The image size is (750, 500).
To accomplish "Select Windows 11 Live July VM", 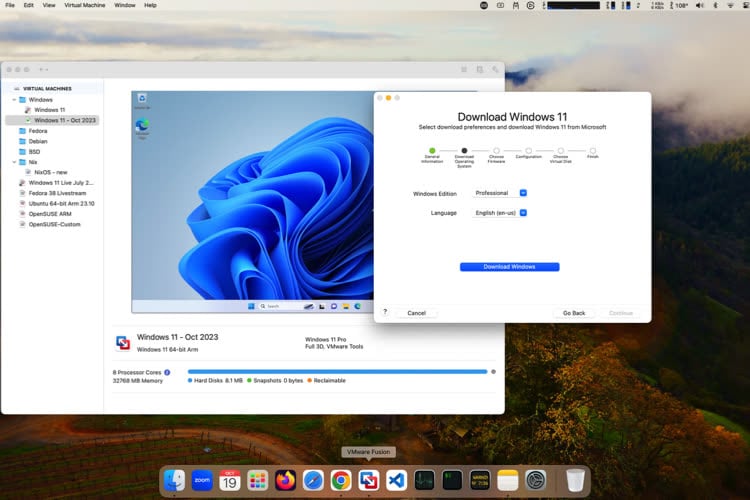I will pyautogui.click(x=61, y=183).
